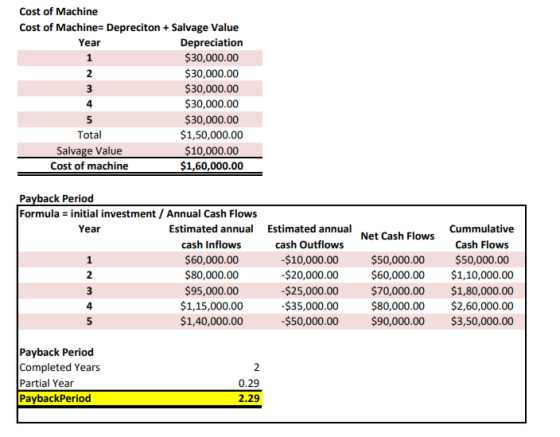
Task: Select the $1,50,000.00 total depreciation cell
Action: pyautogui.click(x=211, y=135)
